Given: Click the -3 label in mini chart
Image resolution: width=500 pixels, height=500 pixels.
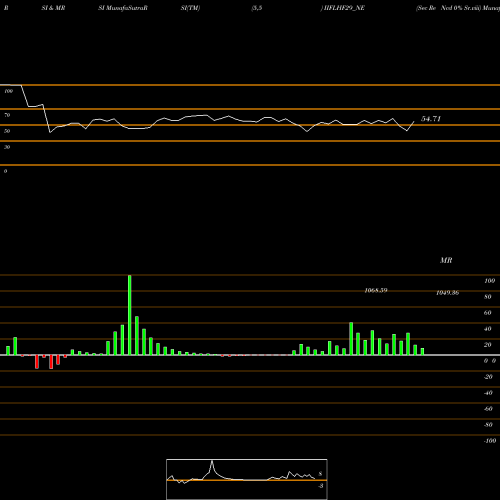Looking at the screenshot, I should (x=320, y=486).
